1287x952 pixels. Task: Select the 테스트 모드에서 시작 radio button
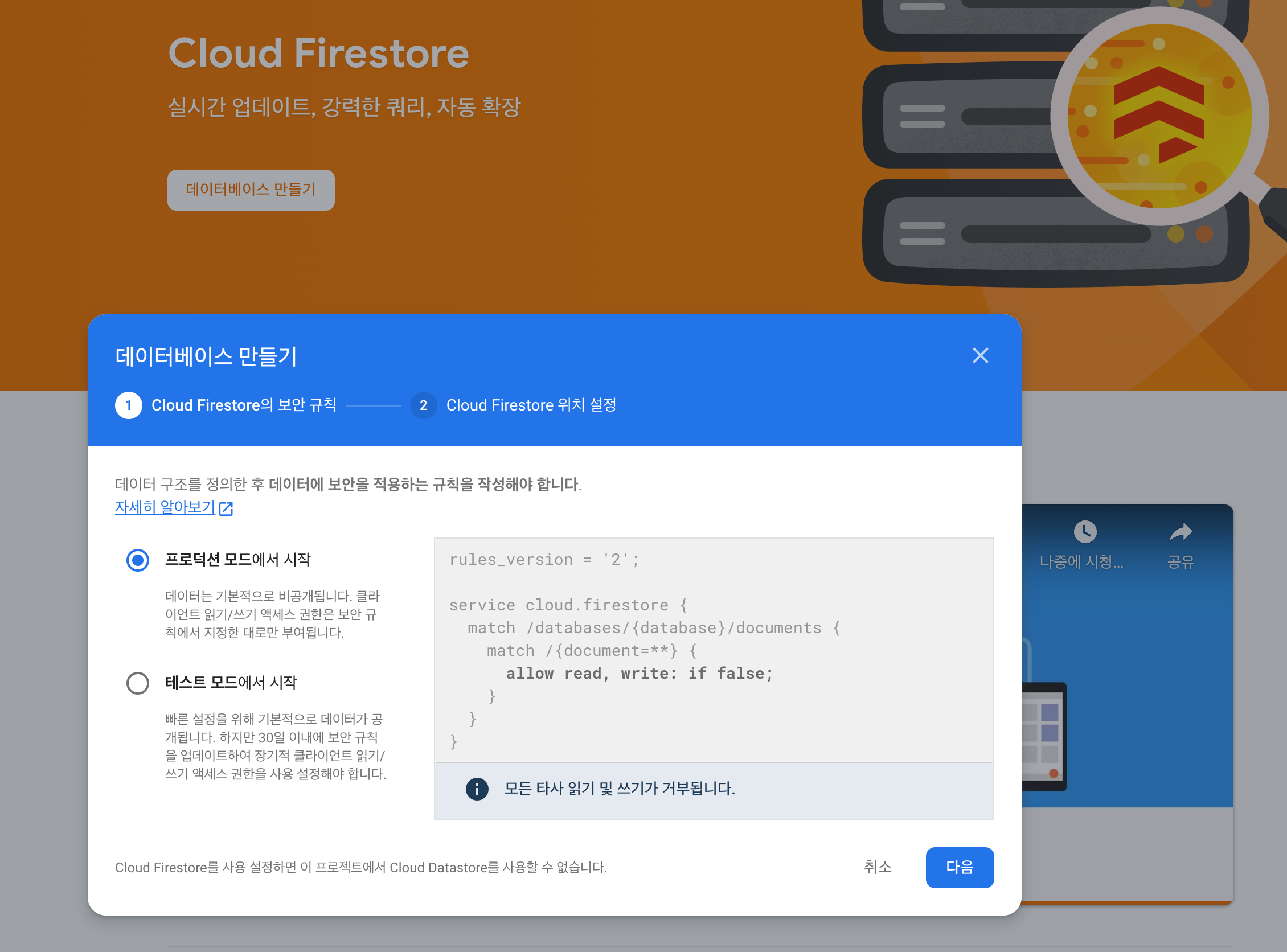138,683
